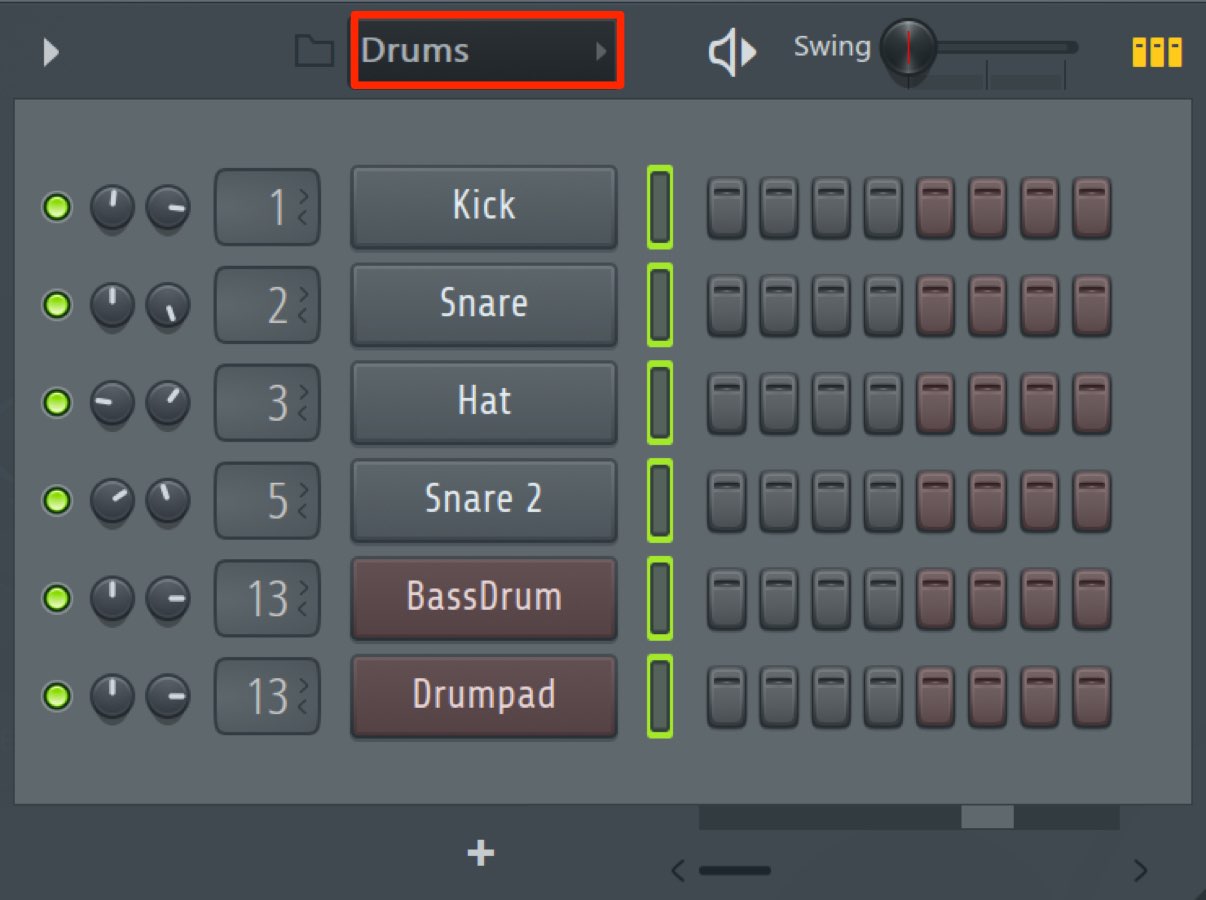Click the left scroll arrow at bottom

tap(678, 870)
